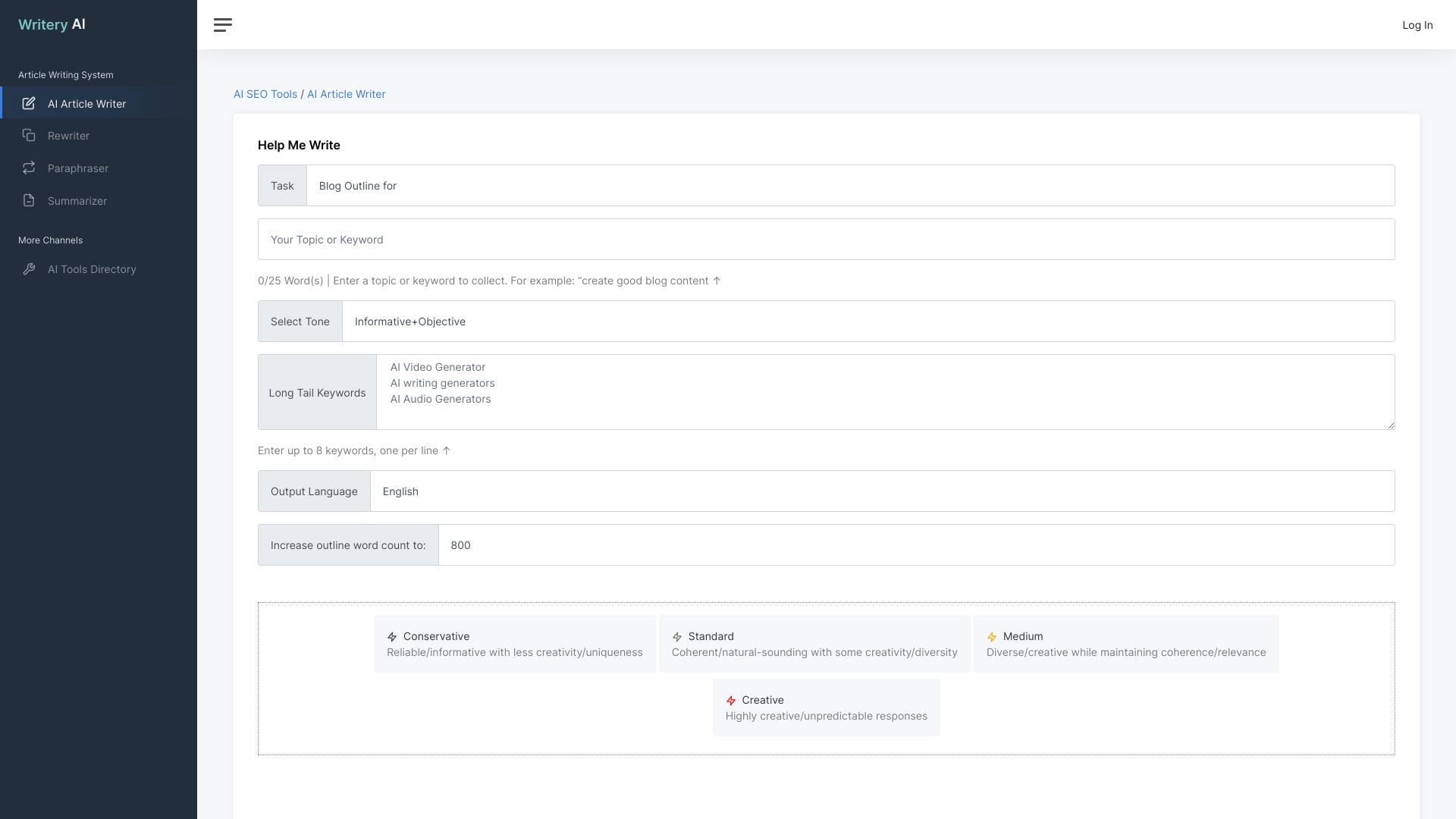
Task: Open the hamburger menu at top
Action: pyautogui.click(x=223, y=25)
